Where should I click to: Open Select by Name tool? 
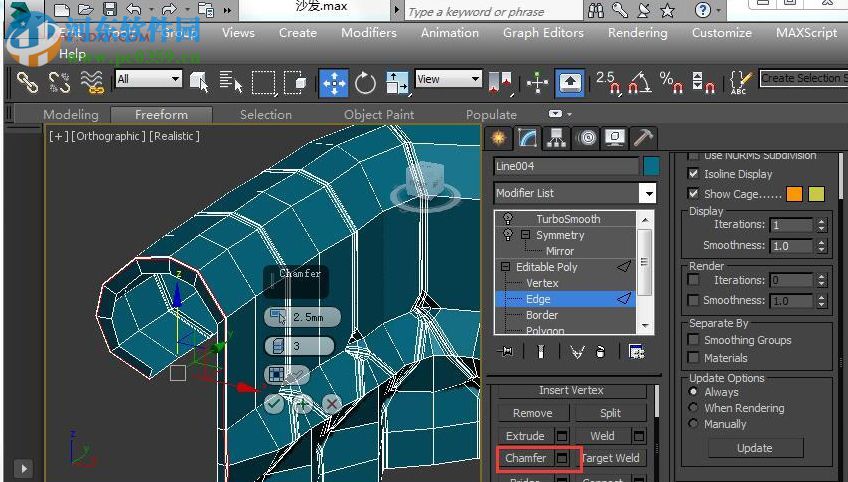click(231, 83)
